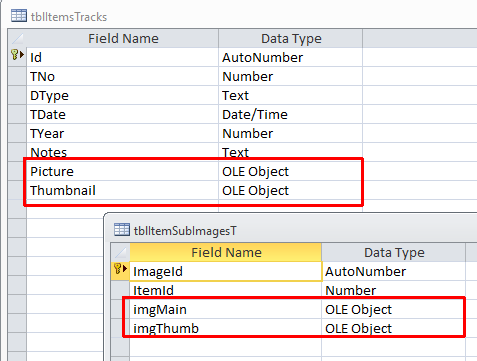Click OLE Object data type for Picture
Image resolution: width=477 pixels, height=361 pixels.
tap(291, 171)
